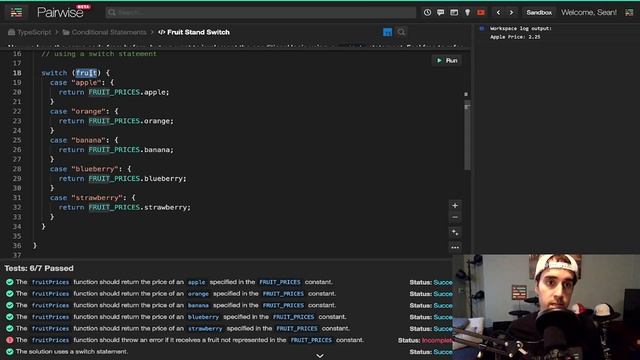Go to next challenge arrow

(511, 13)
